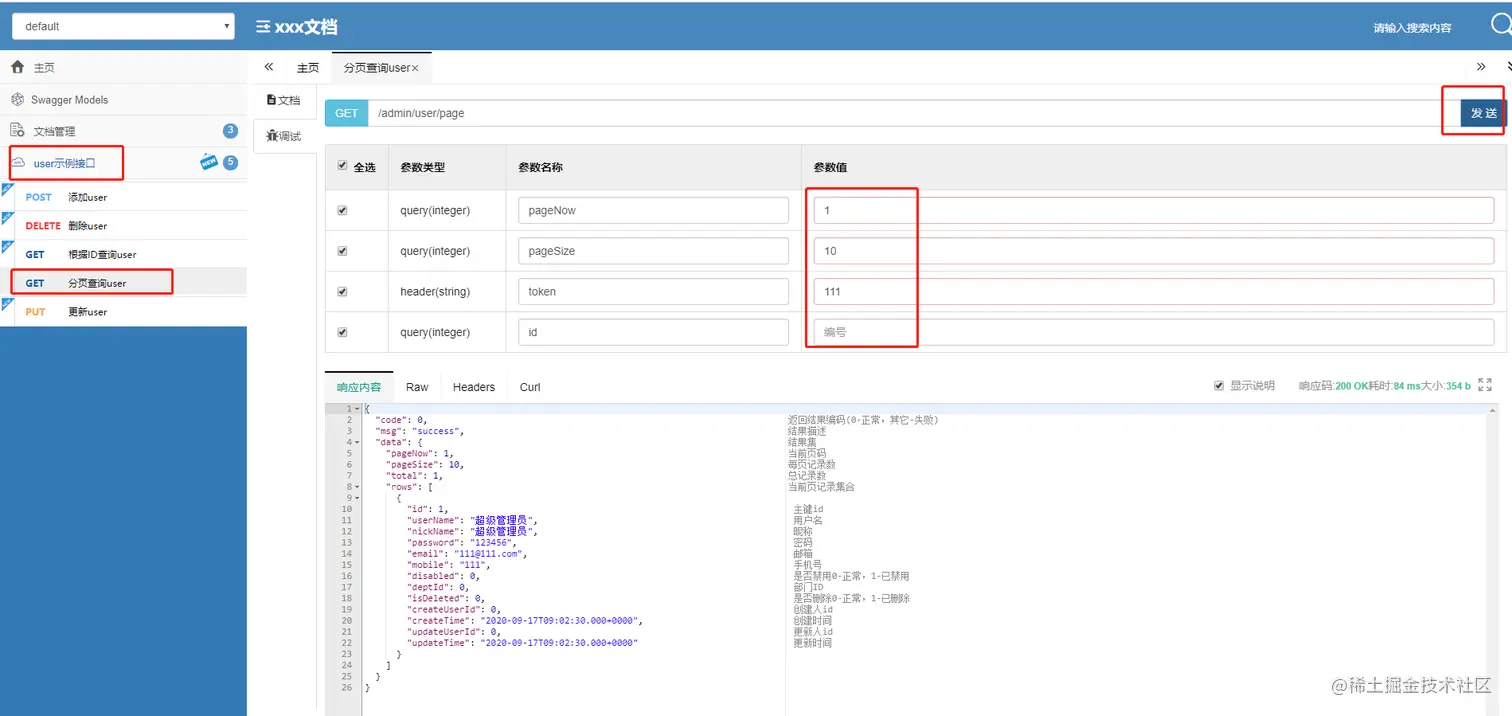Open the Raw response tab
Screen dimensions: 1512x716
(x=417, y=387)
